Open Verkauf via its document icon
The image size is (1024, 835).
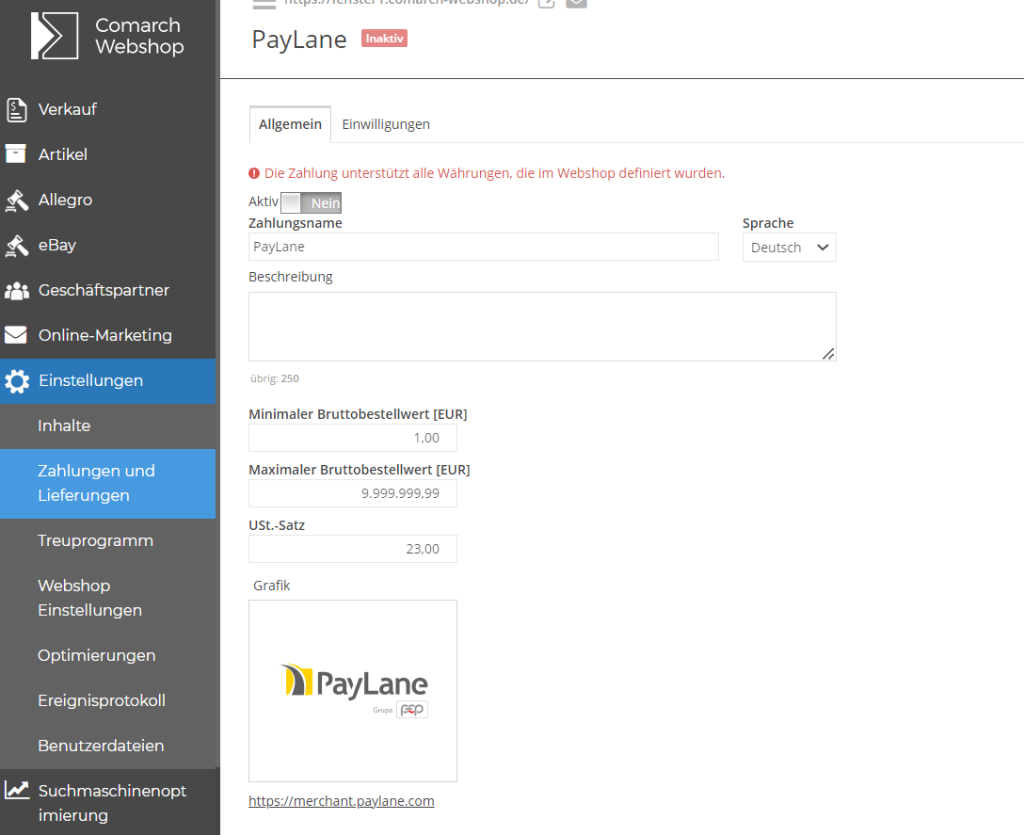pos(16,110)
